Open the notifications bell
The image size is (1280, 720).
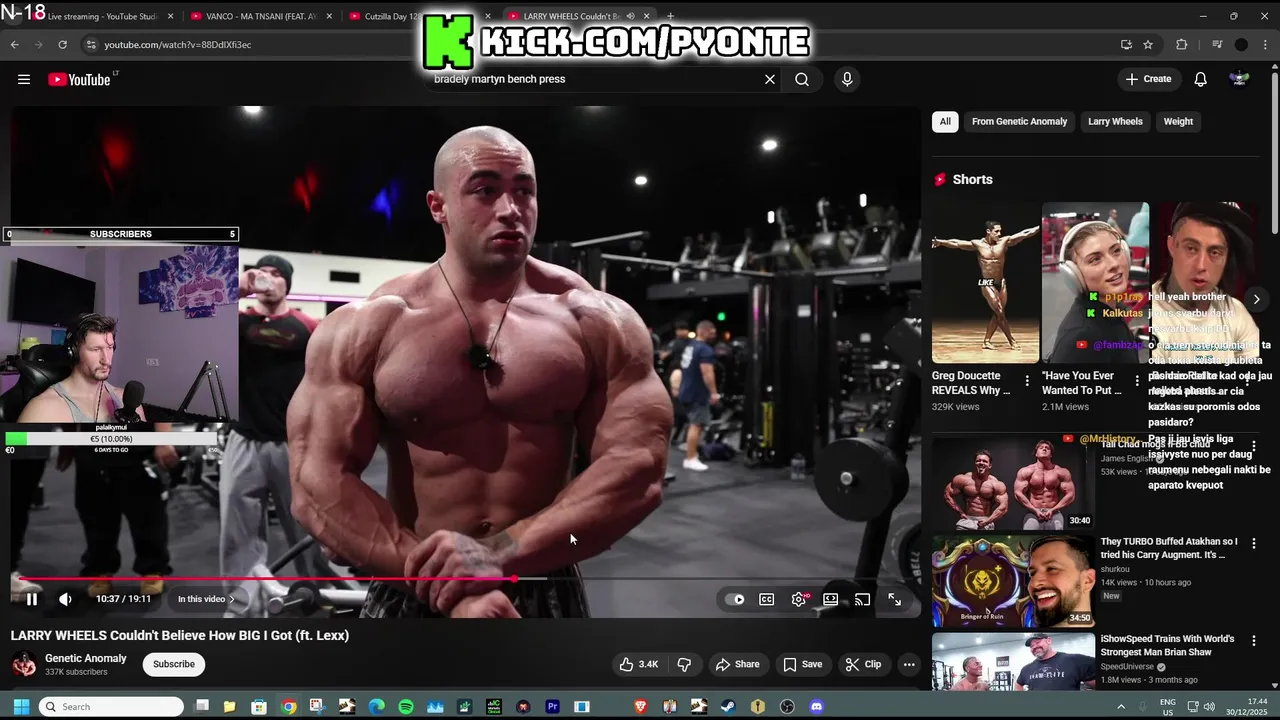1201,79
